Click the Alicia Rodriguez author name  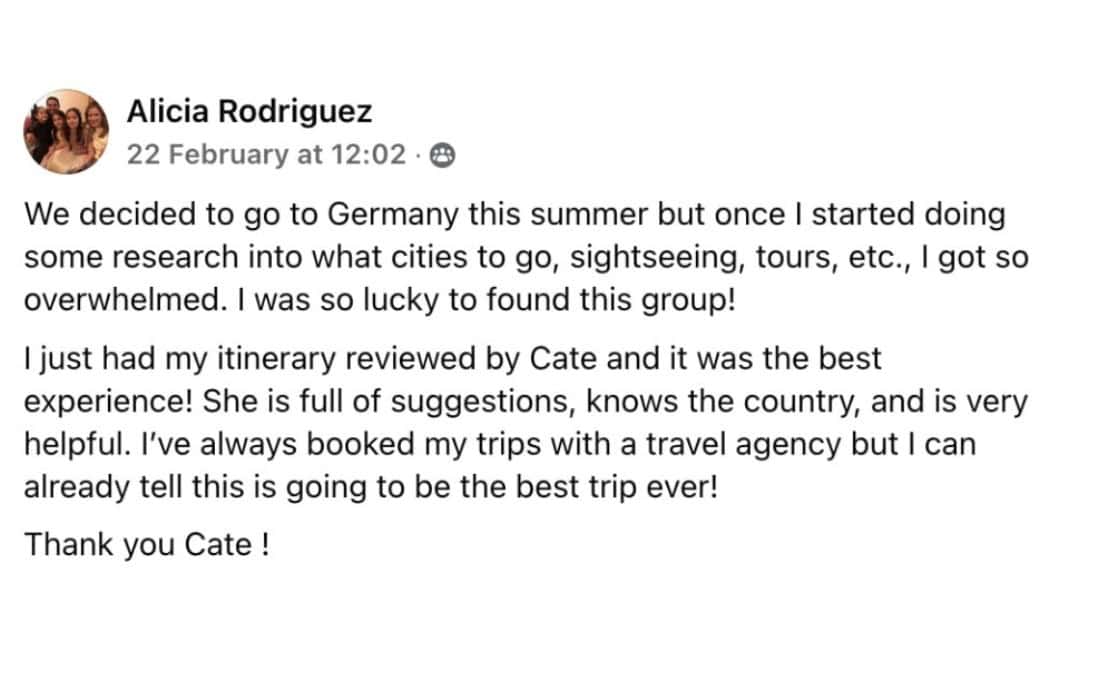click(x=249, y=112)
